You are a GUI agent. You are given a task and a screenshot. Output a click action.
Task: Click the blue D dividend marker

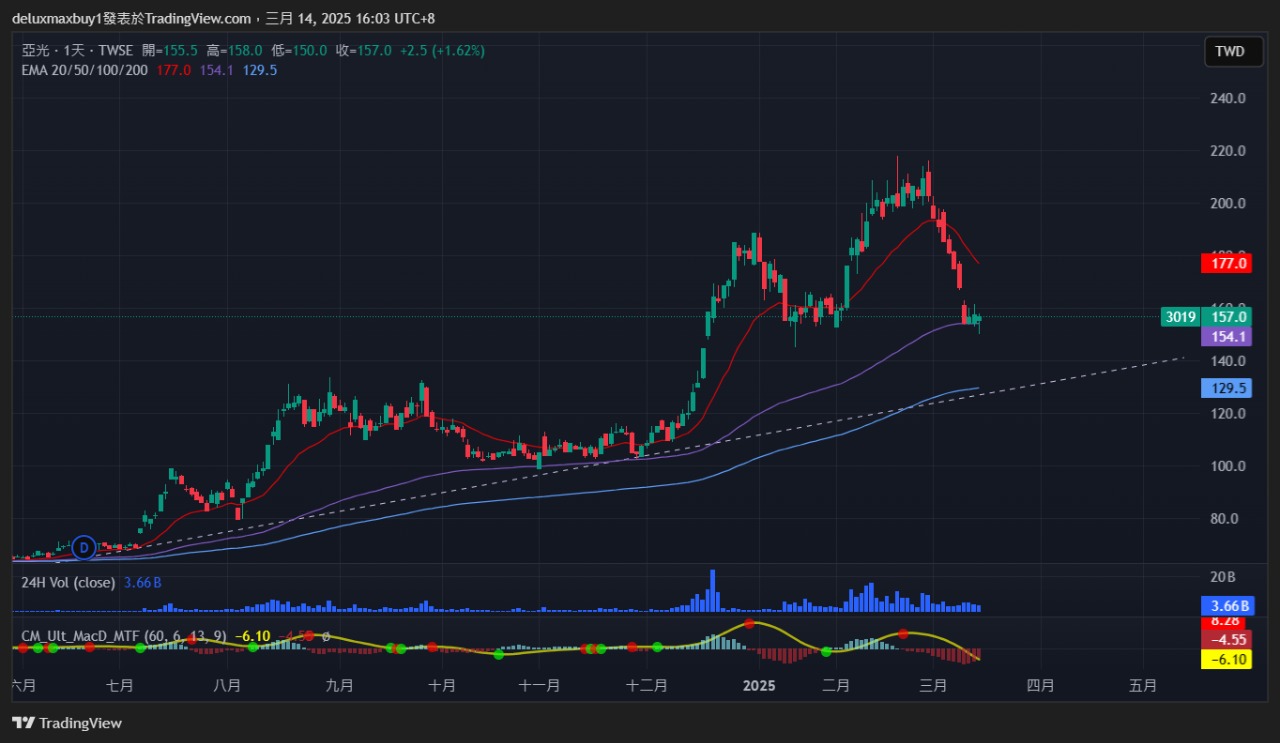pos(84,547)
